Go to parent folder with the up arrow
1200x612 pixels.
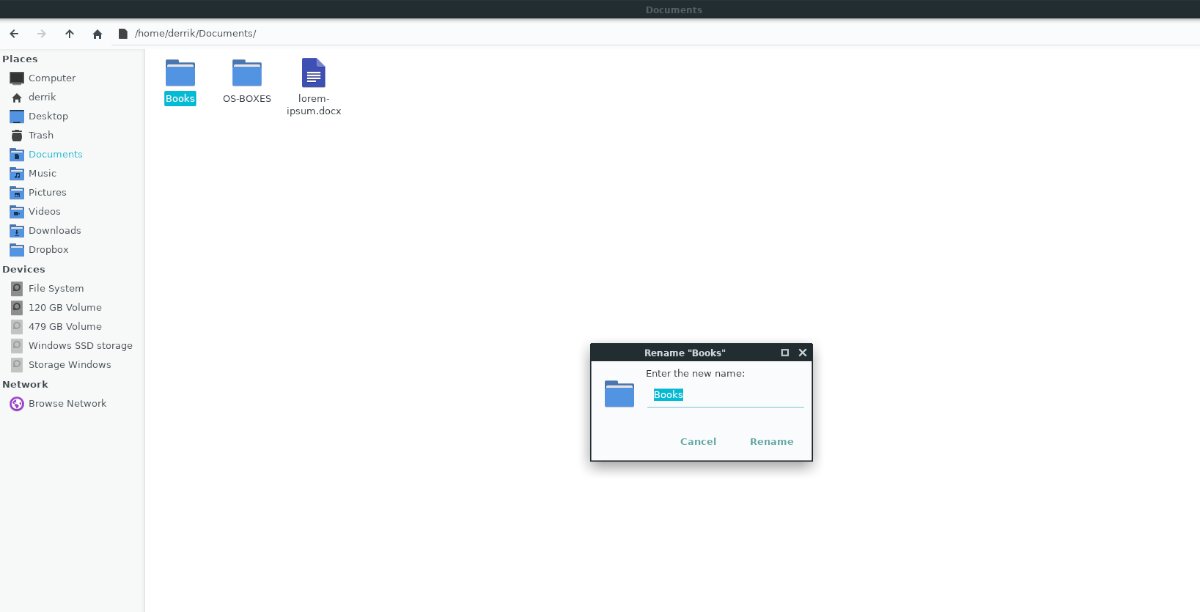coord(69,33)
